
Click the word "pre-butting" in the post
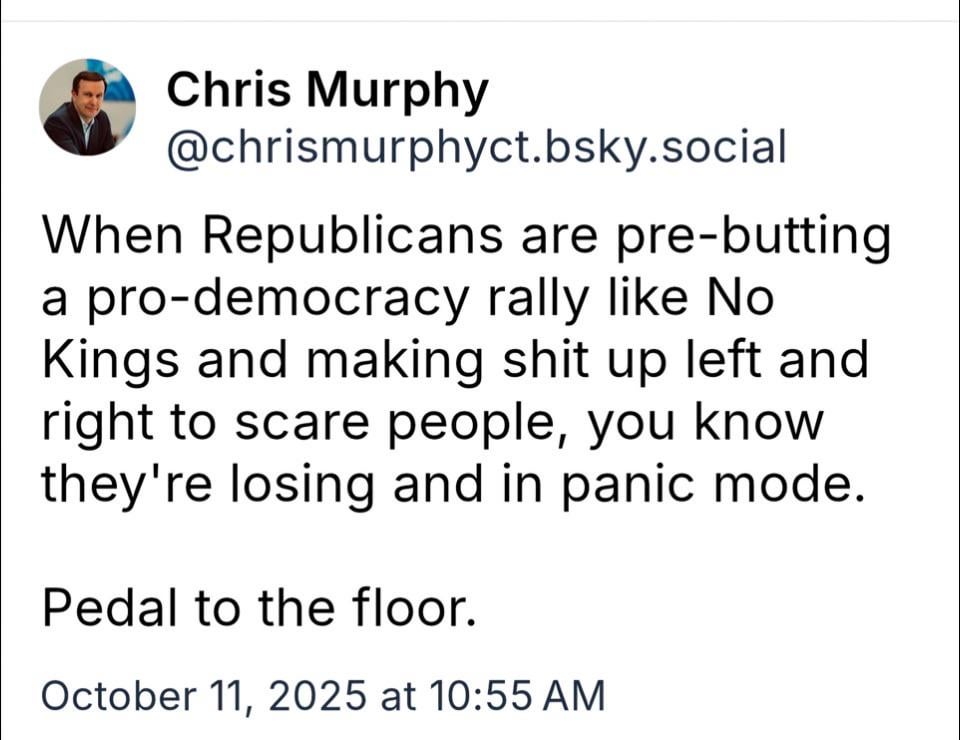pos(750,238)
